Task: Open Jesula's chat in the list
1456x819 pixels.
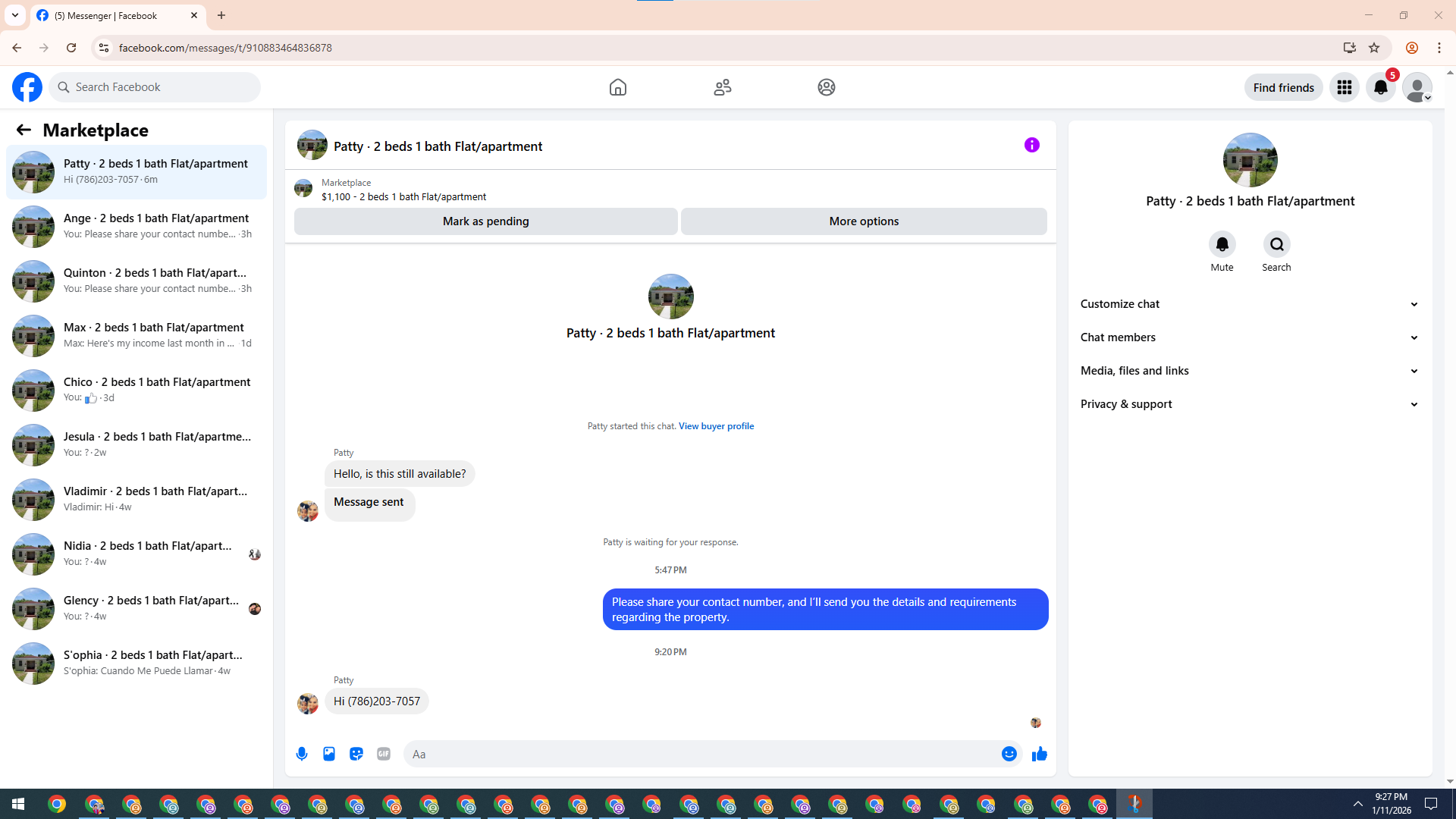Action: [x=136, y=445]
